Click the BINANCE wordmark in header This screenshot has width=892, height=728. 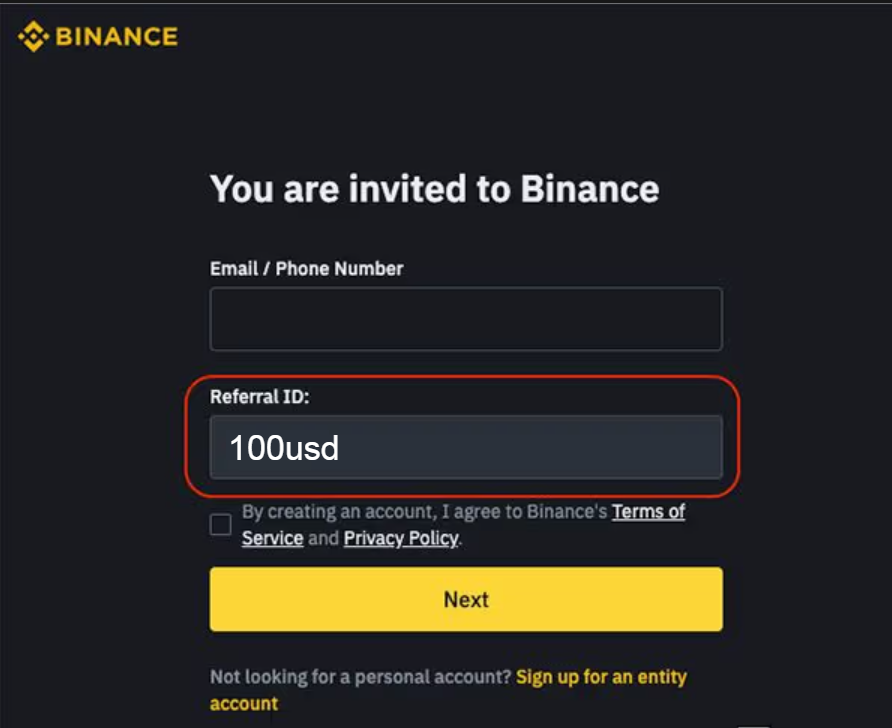pyautogui.click(x=117, y=37)
